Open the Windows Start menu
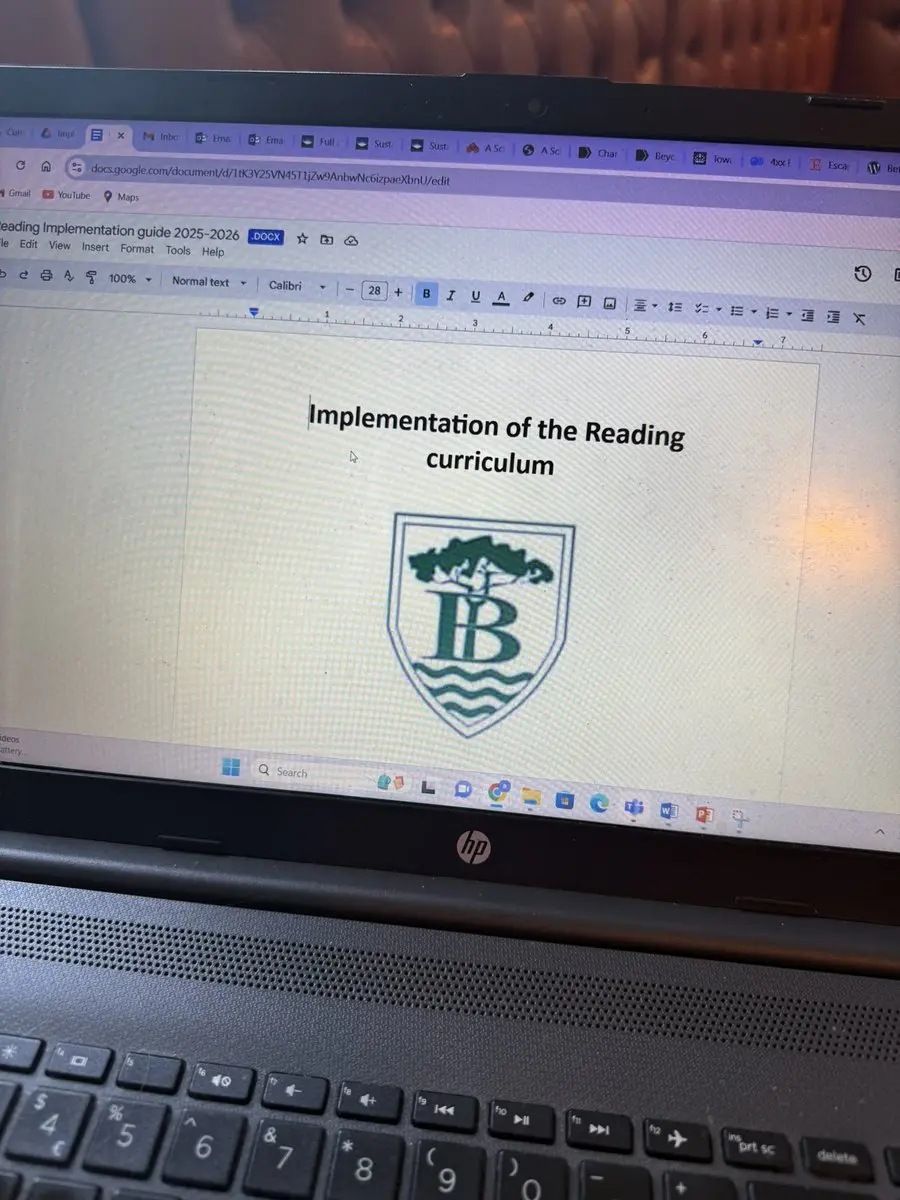This screenshot has width=900, height=1200. tap(231, 768)
